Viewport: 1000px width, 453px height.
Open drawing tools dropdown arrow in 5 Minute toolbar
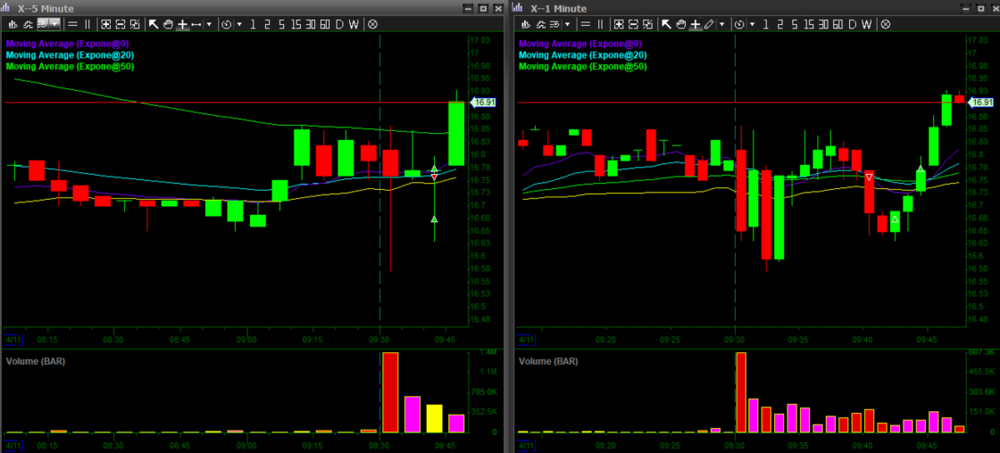[208, 23]
